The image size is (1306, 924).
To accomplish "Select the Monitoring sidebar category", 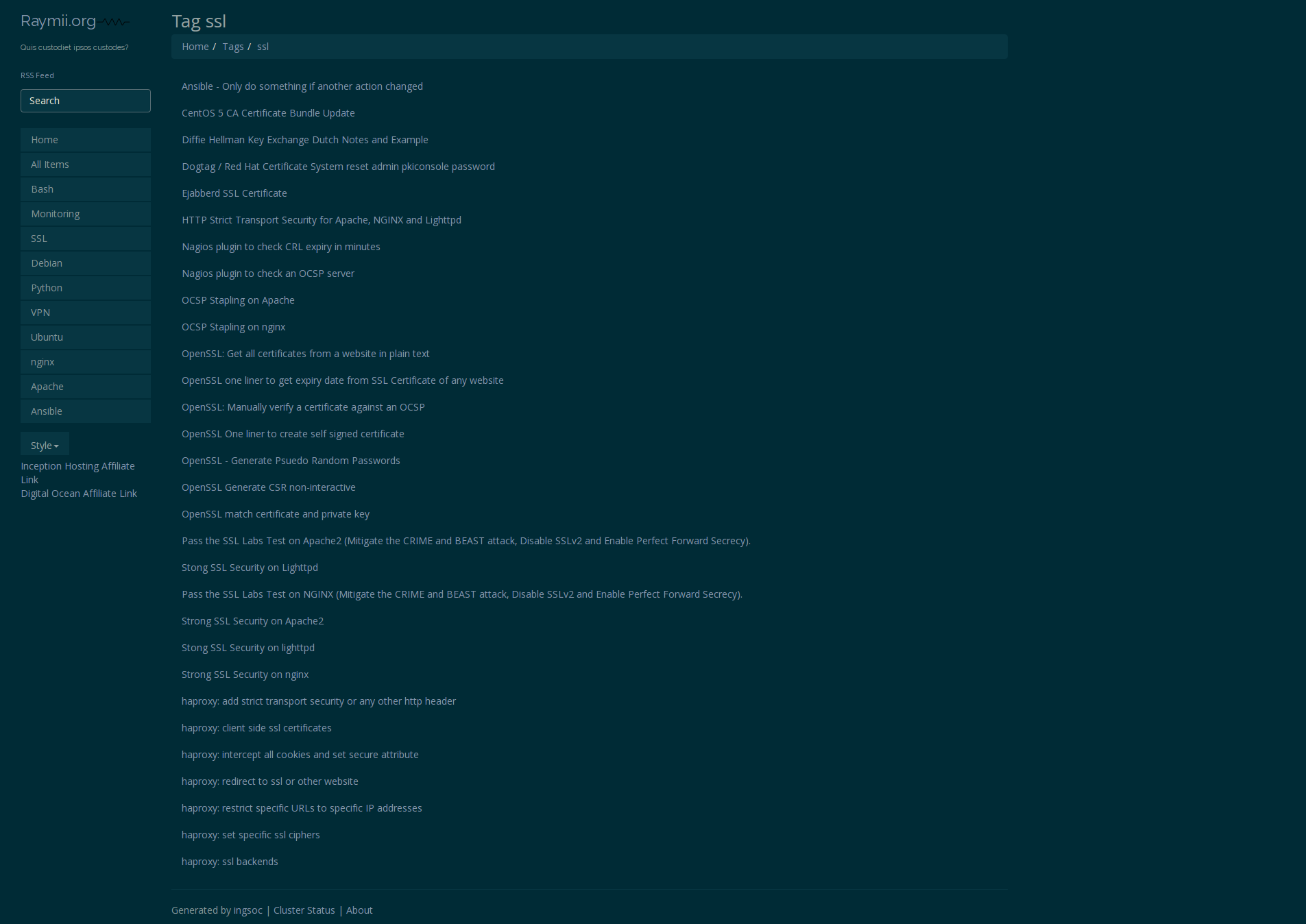I will click(86, 214).
